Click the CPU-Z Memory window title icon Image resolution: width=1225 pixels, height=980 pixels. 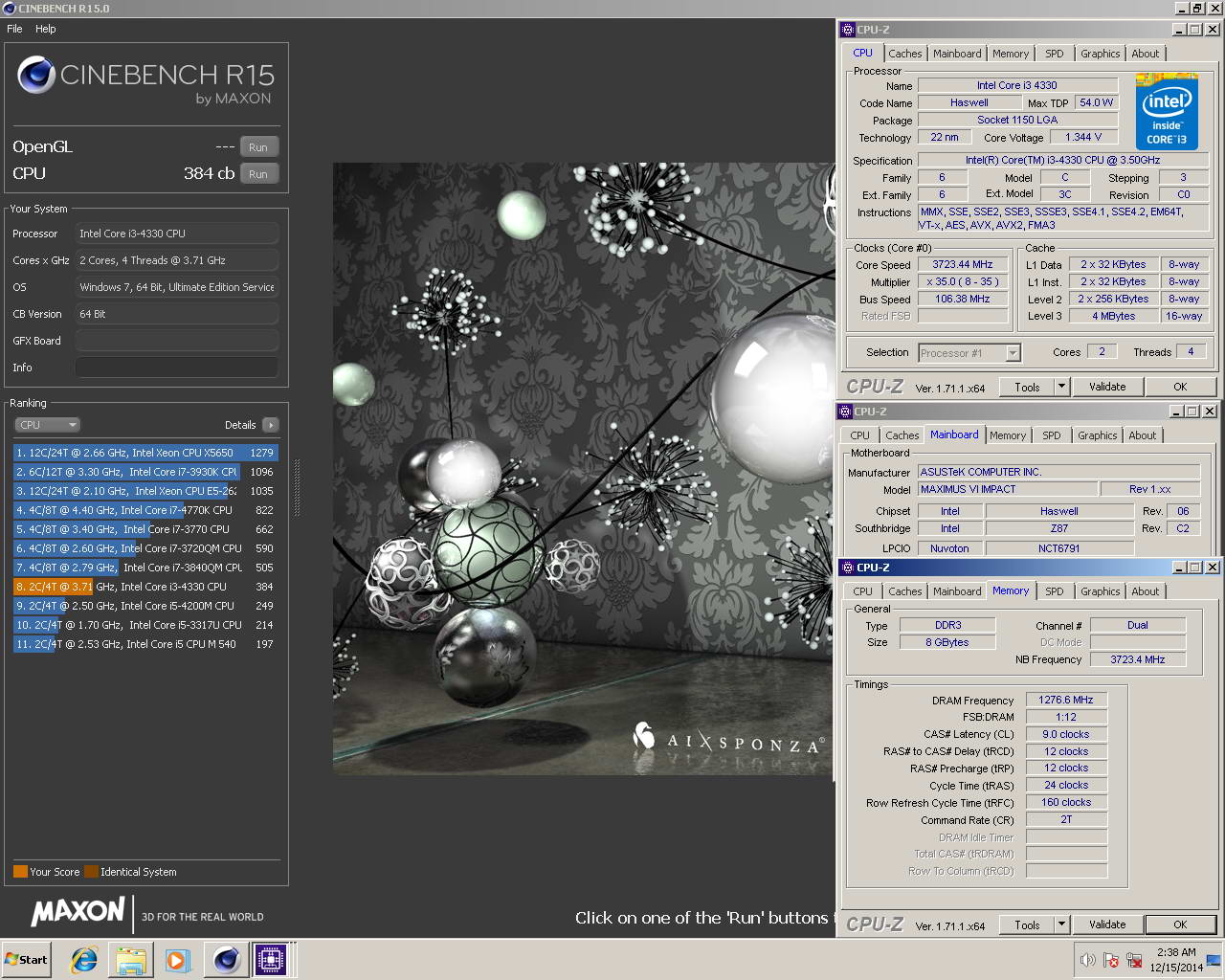(x=847, y=568)
